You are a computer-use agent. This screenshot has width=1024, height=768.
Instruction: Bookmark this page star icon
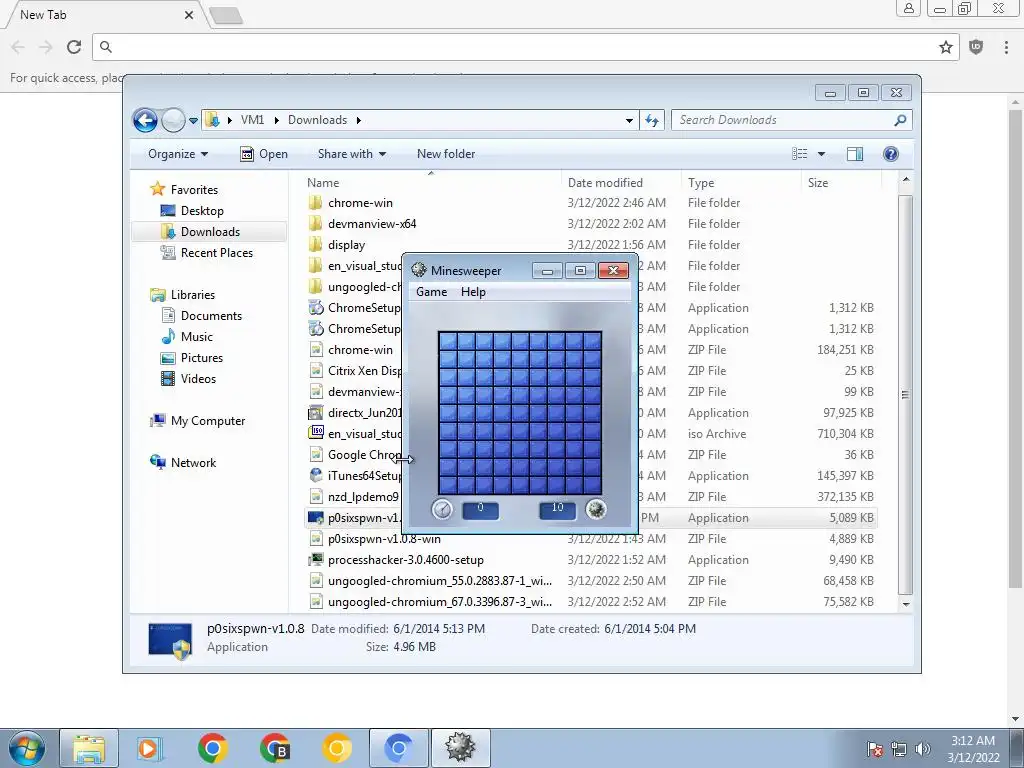(x=946, y=47)
